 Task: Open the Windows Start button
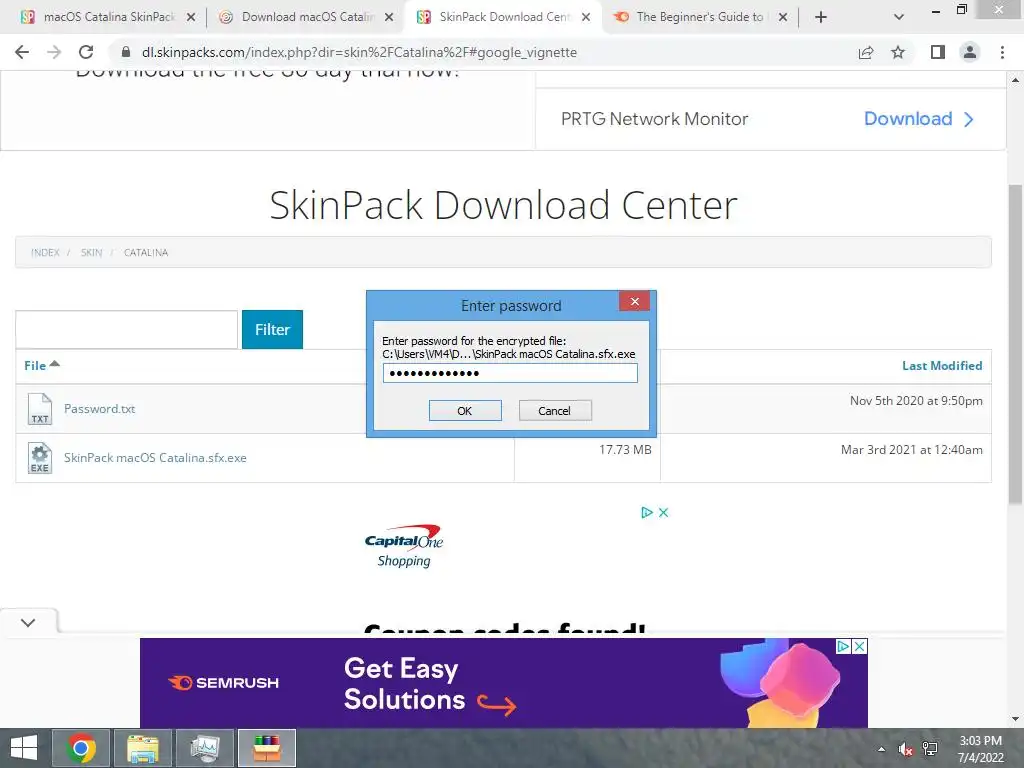coord(24,748)
